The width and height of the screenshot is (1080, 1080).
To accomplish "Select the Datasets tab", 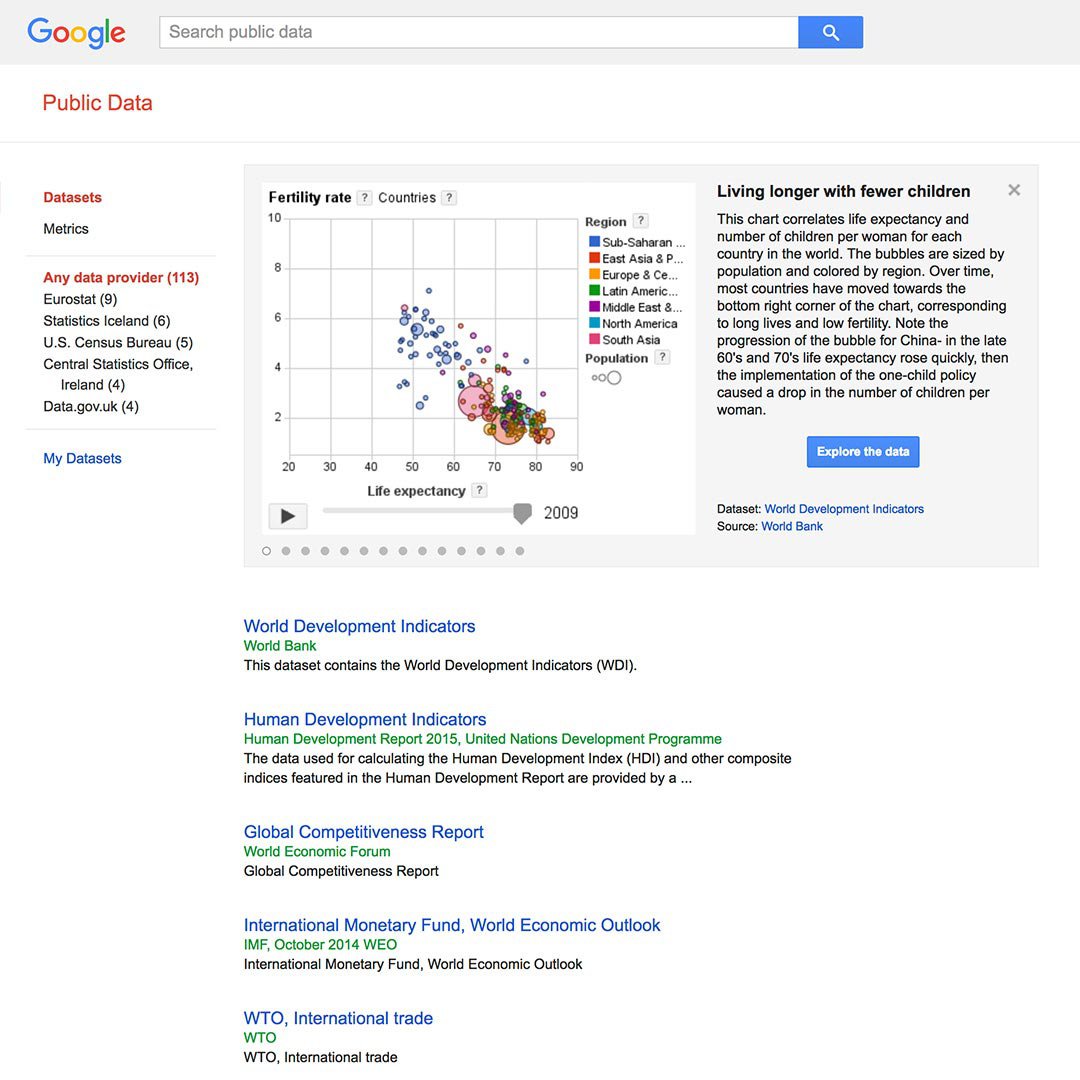I will 72,198.
